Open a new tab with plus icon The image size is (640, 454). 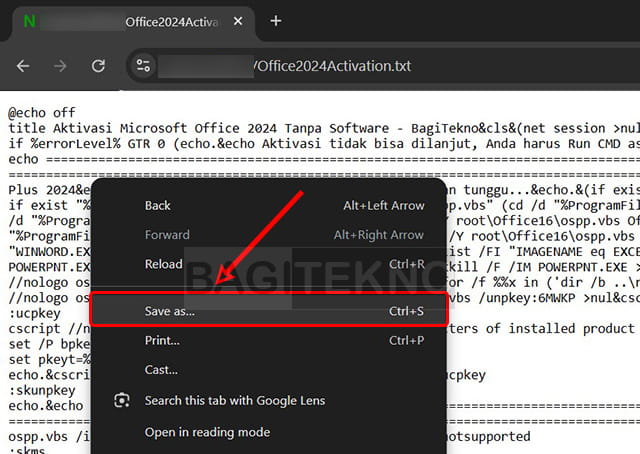pyautogui.click(x=276, y=21)
